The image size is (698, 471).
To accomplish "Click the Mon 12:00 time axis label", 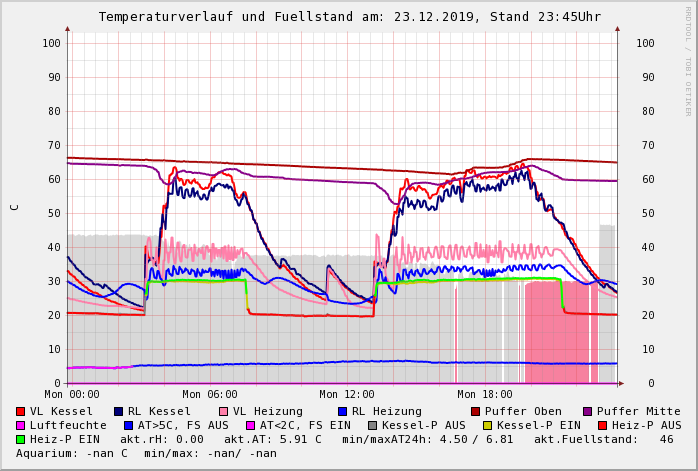I will [347, 395].
